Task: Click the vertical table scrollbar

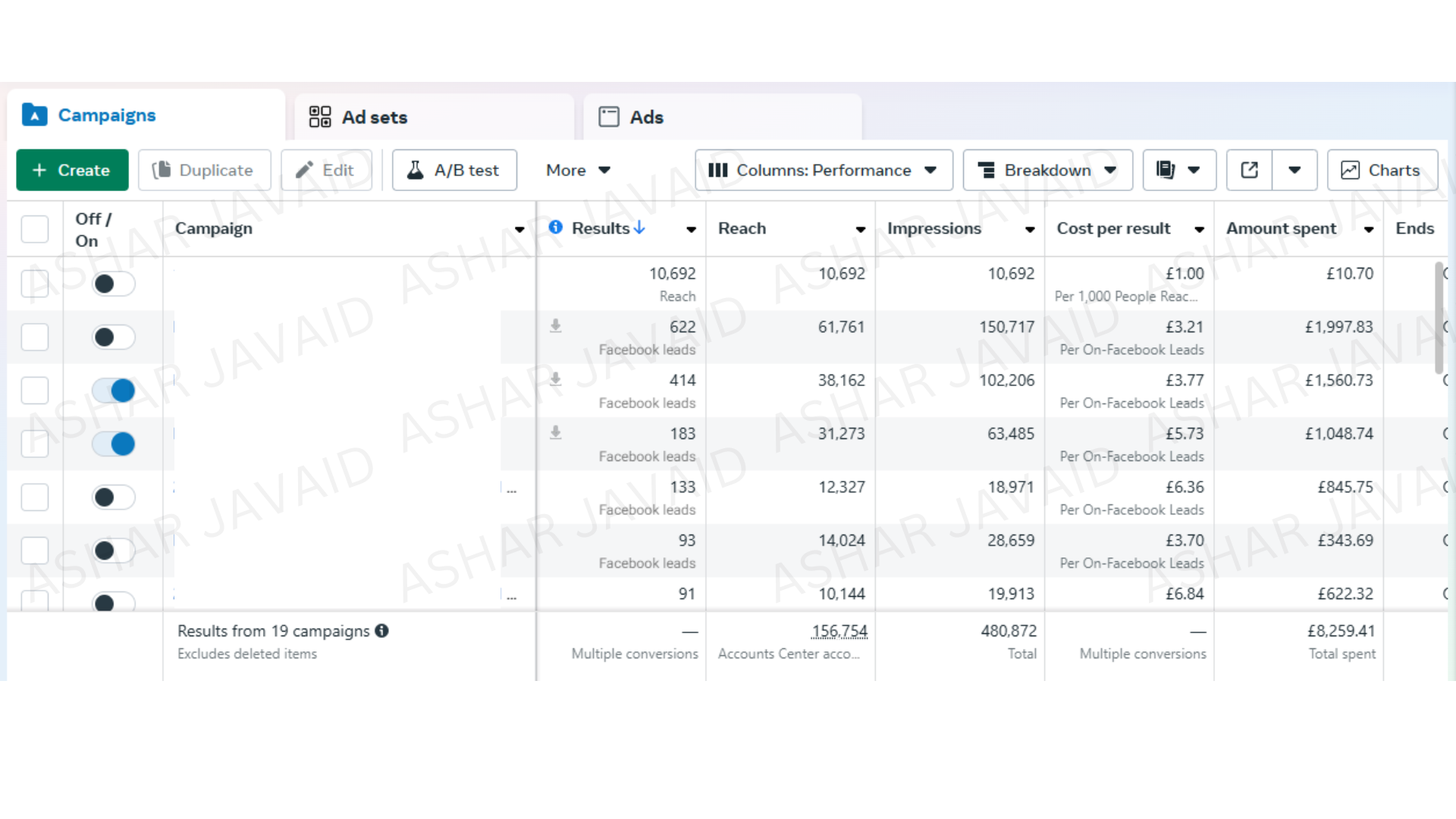Action: tap(1439, 318)
